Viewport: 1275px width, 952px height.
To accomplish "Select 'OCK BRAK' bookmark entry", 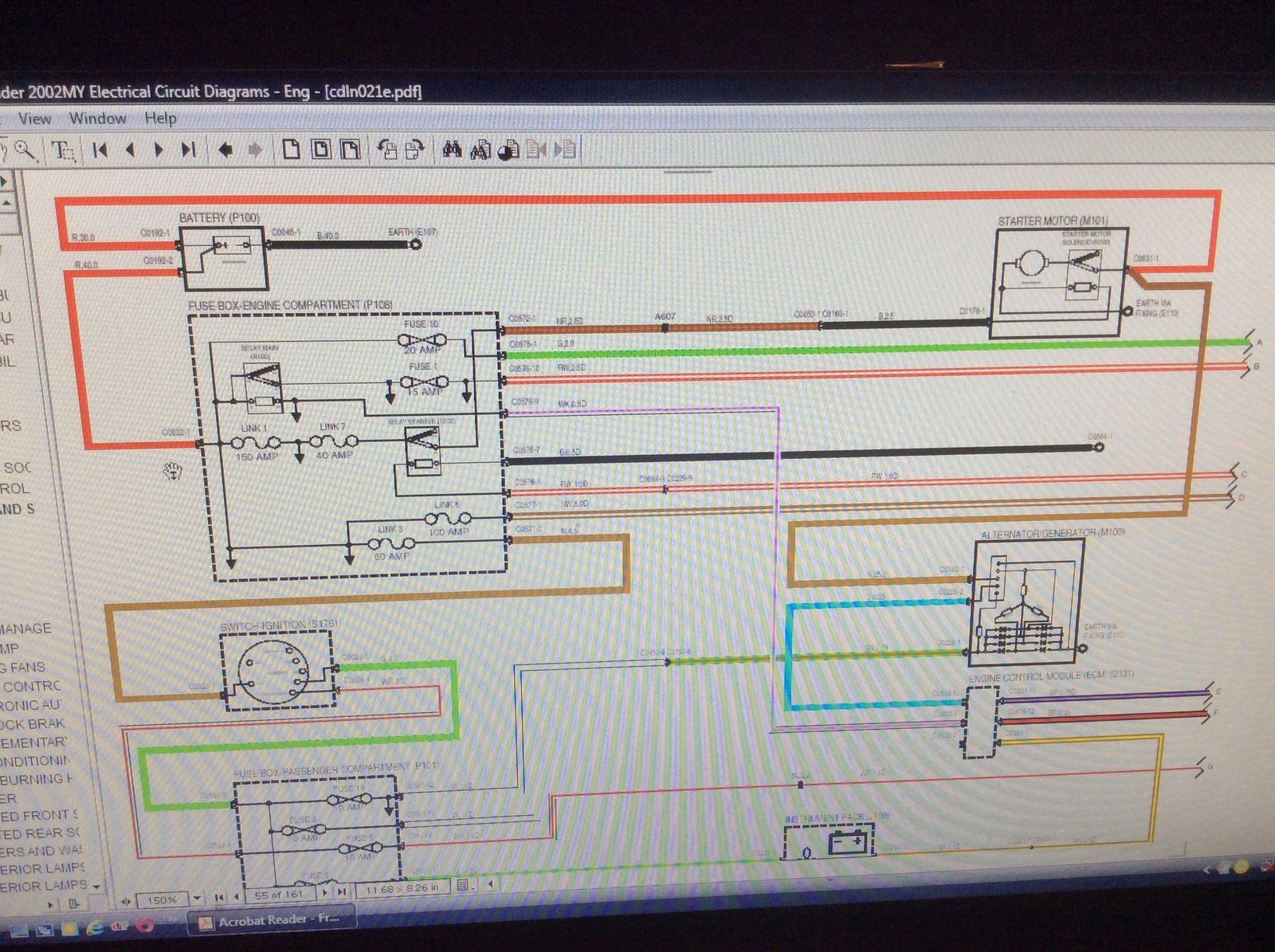I will pyautogui.click(x=33, y=723).
